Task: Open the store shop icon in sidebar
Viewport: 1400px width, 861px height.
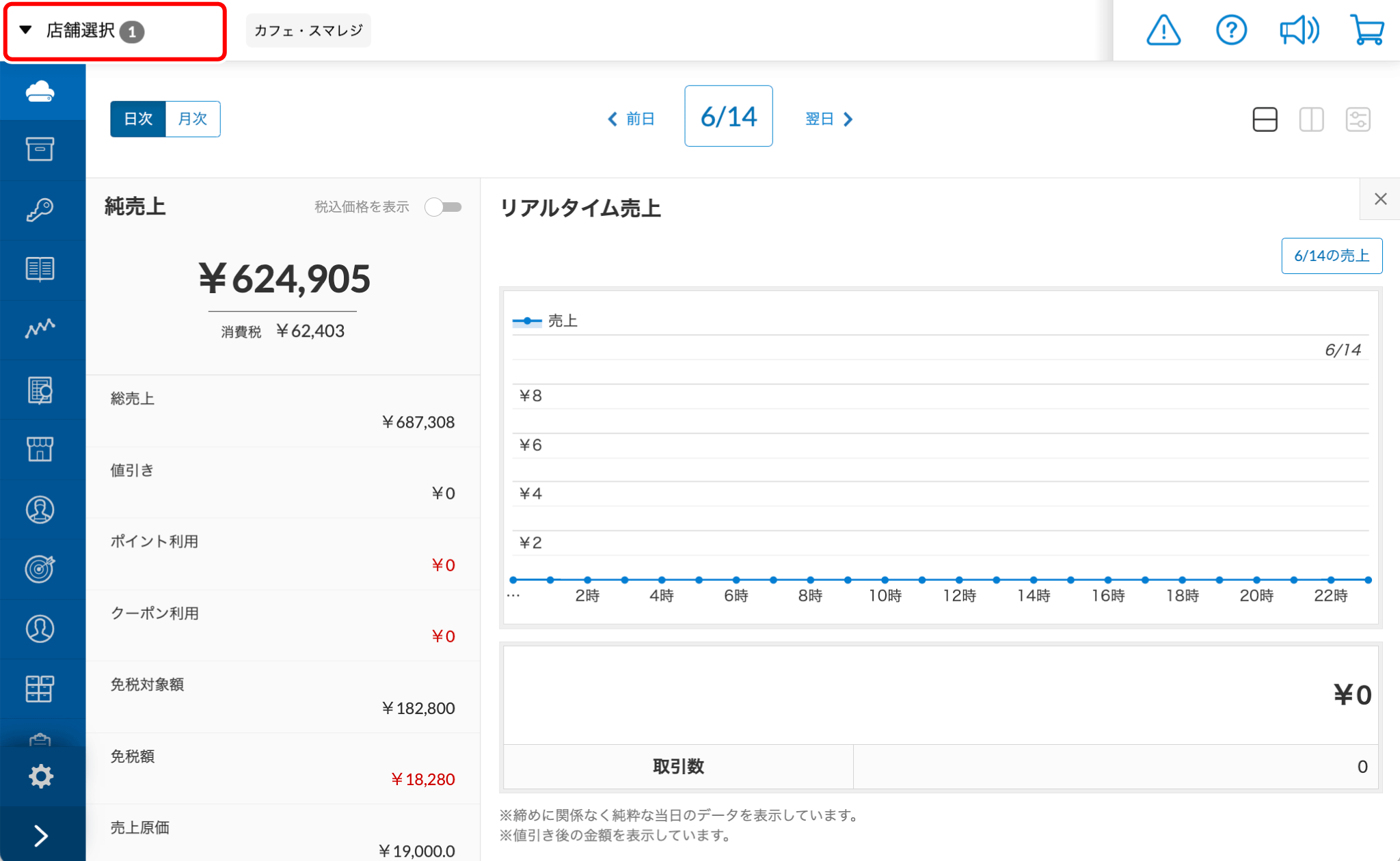Action: pyautogui.click(x=40, y=449)
